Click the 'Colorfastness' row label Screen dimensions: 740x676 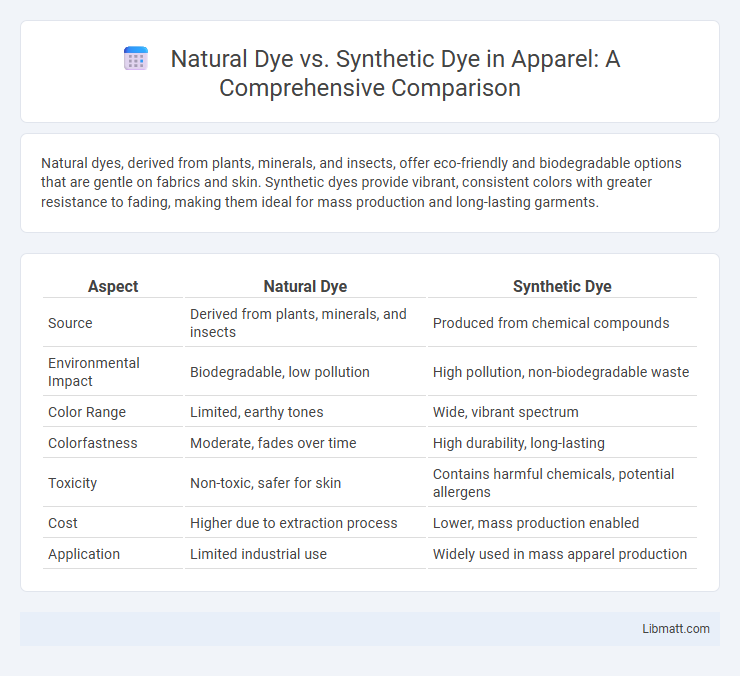click(x=92, y=443)
